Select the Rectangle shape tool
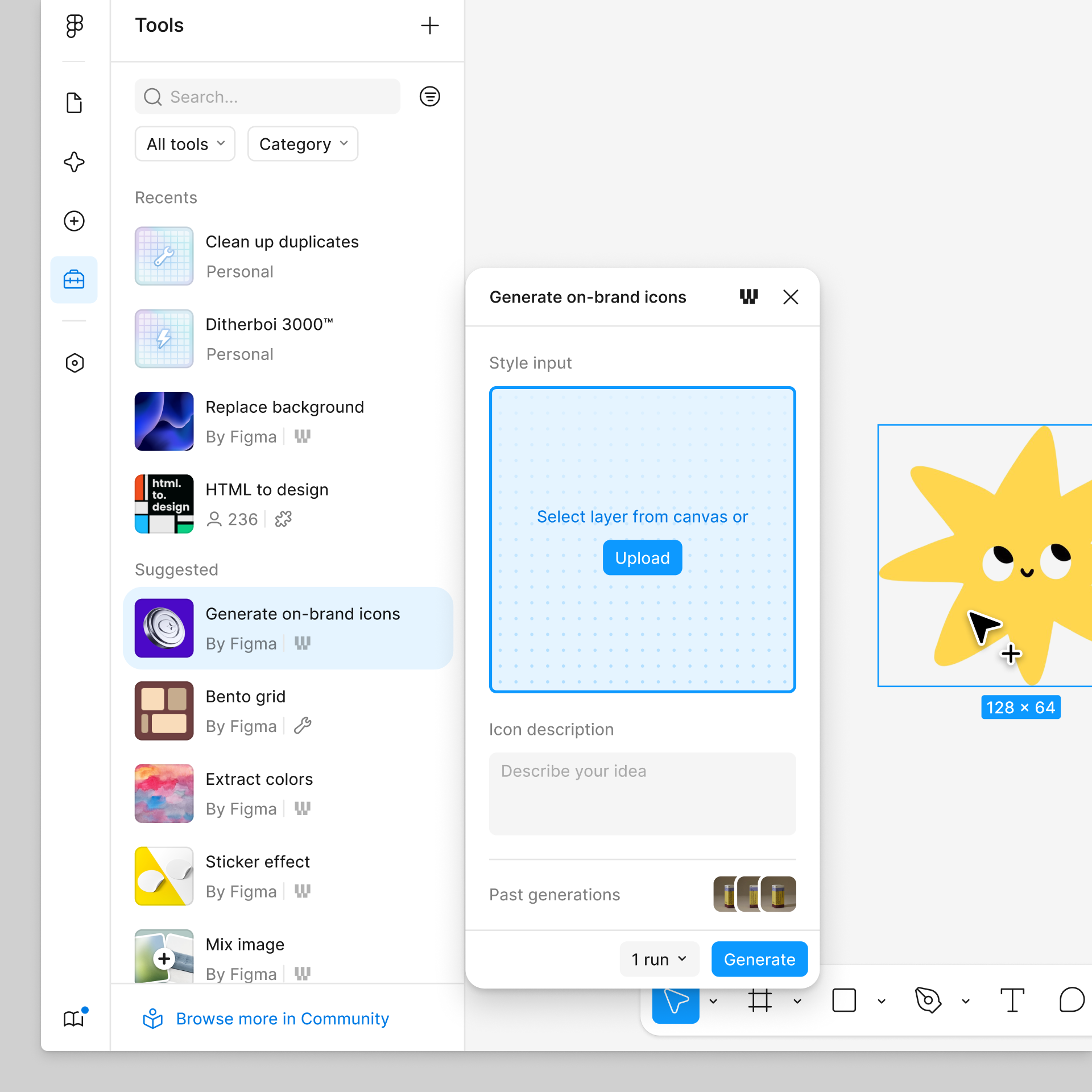Image resolution: width=1092 pixels, height=1092 pixels. click(844, 1000)
